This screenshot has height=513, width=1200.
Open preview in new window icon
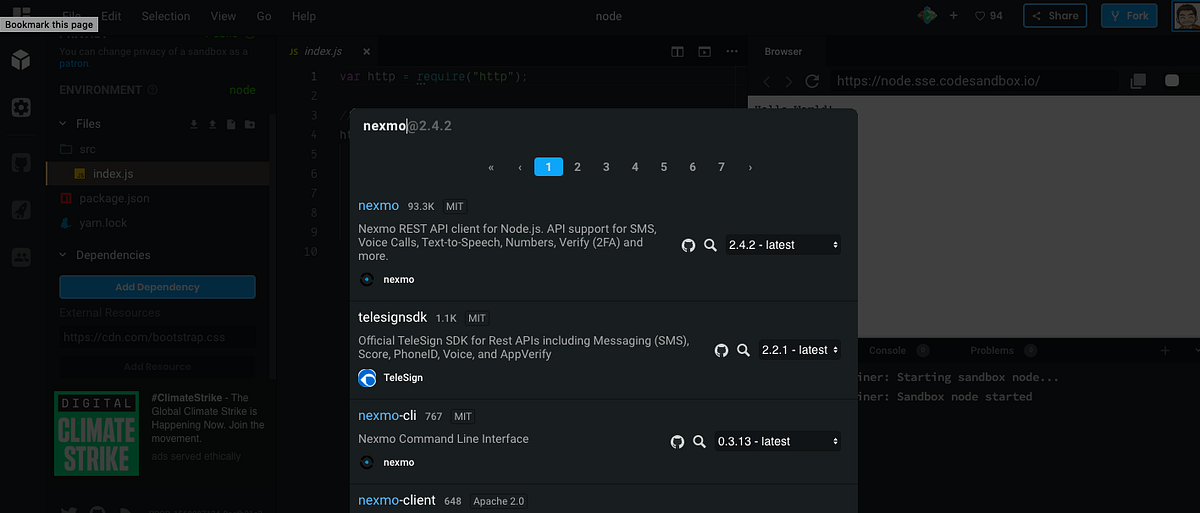pyautogui.click(x=1138, y=81)
